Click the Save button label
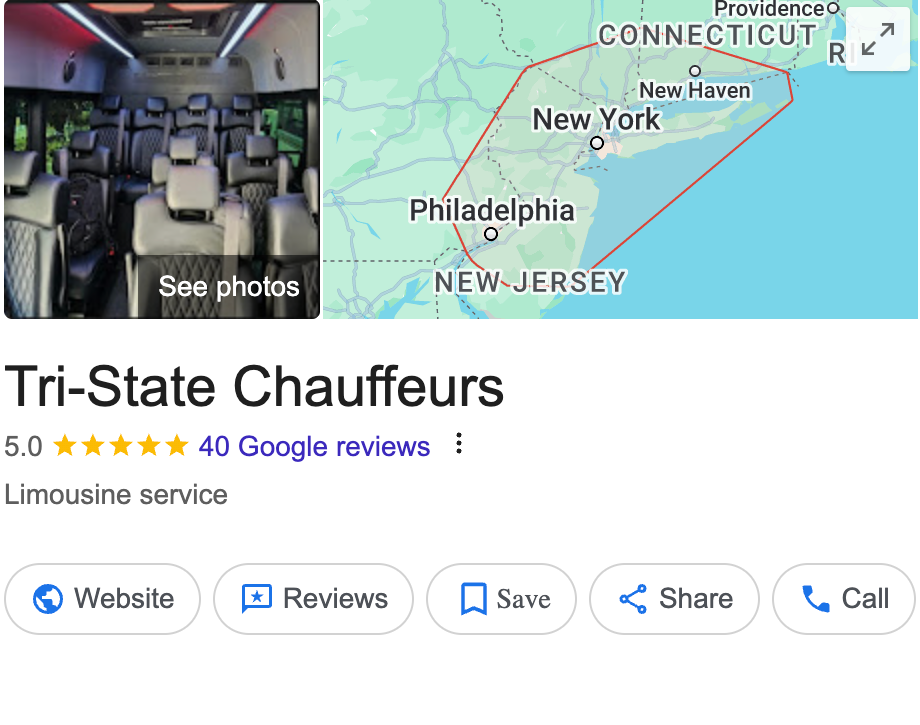920x725 pixels. [523, 599]
